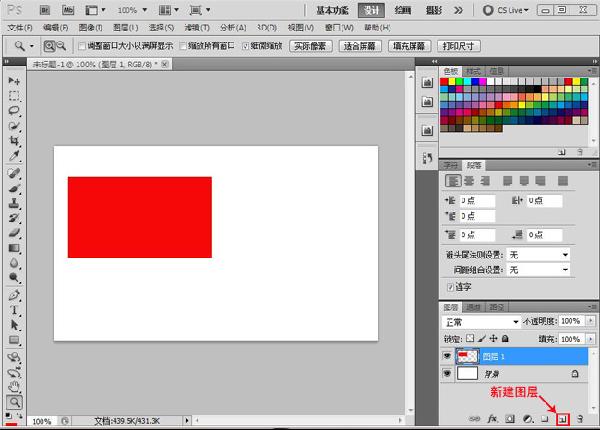Viewport: 600px width, 430px height.
Task: Switch to the 样式 panel tab
Action: tap(473, 71)
